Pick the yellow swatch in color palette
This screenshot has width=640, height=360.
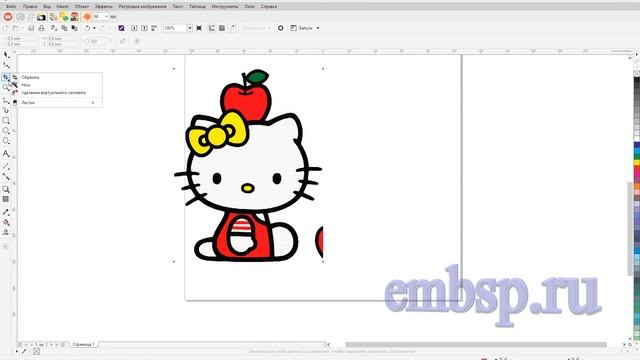pyautogui.click(x=637, y=162)
